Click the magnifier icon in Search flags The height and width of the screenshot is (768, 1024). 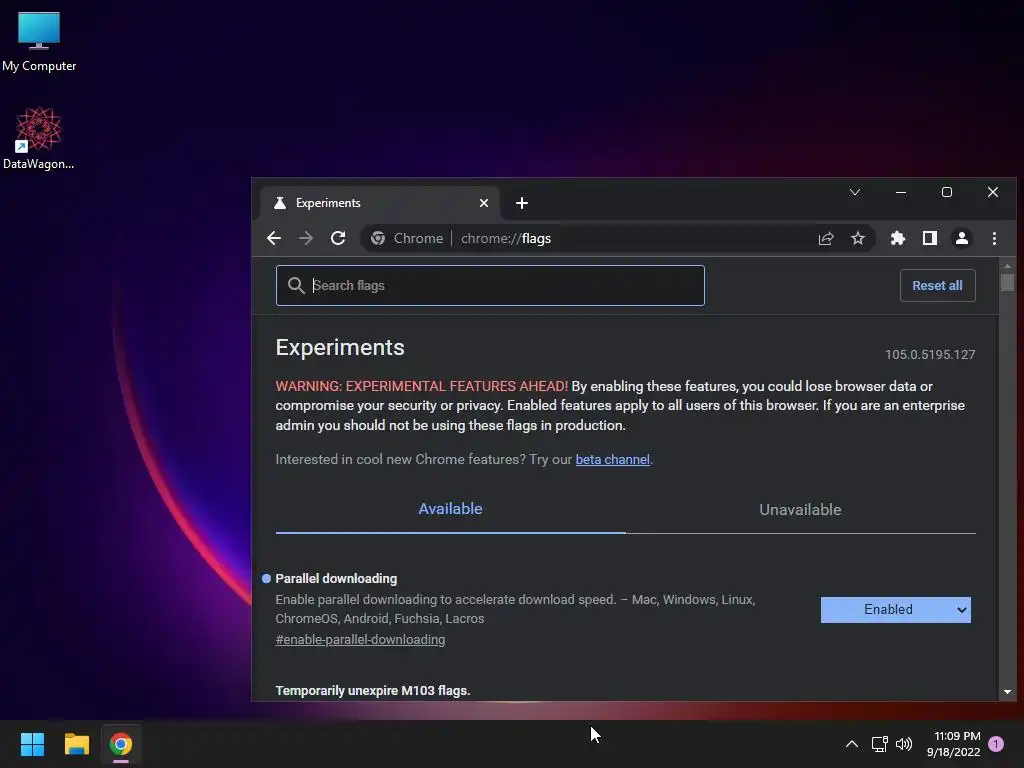pos(296,285)
